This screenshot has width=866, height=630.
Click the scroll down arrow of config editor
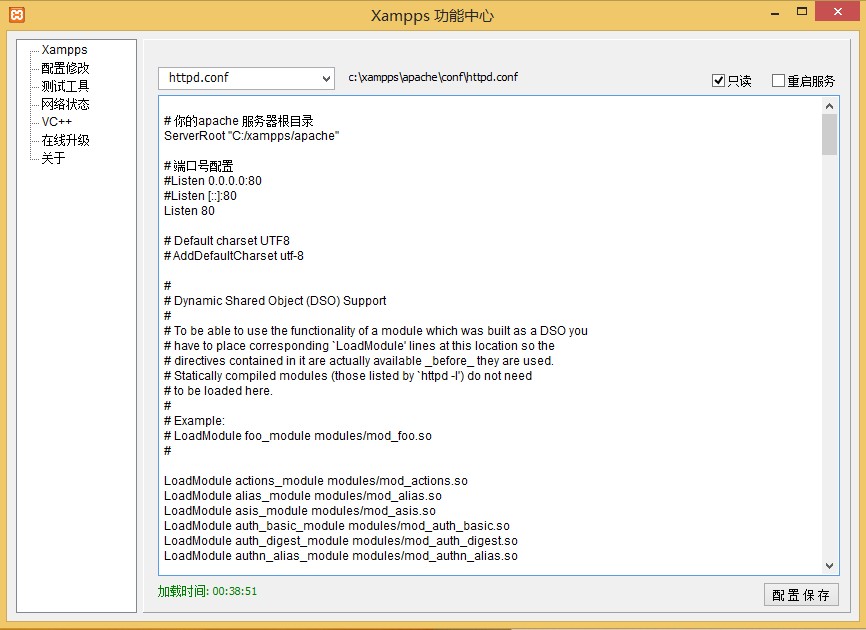(829, 565)
